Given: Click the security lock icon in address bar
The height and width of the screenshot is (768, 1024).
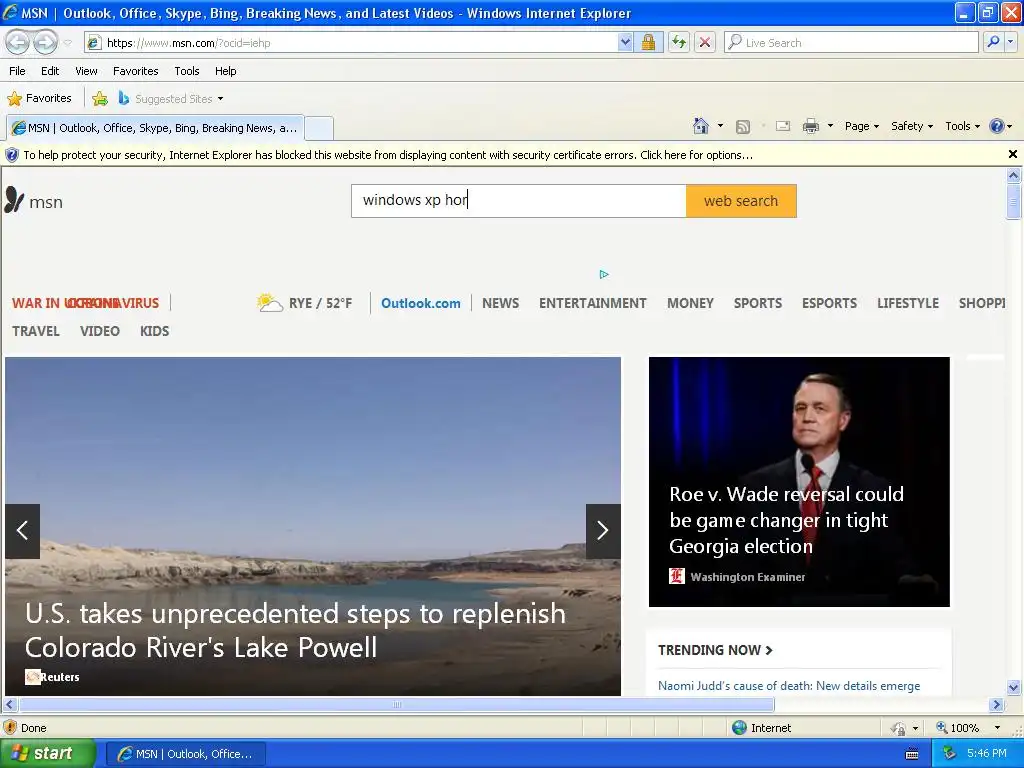Looking at the screenshot, I should (648, 43).
